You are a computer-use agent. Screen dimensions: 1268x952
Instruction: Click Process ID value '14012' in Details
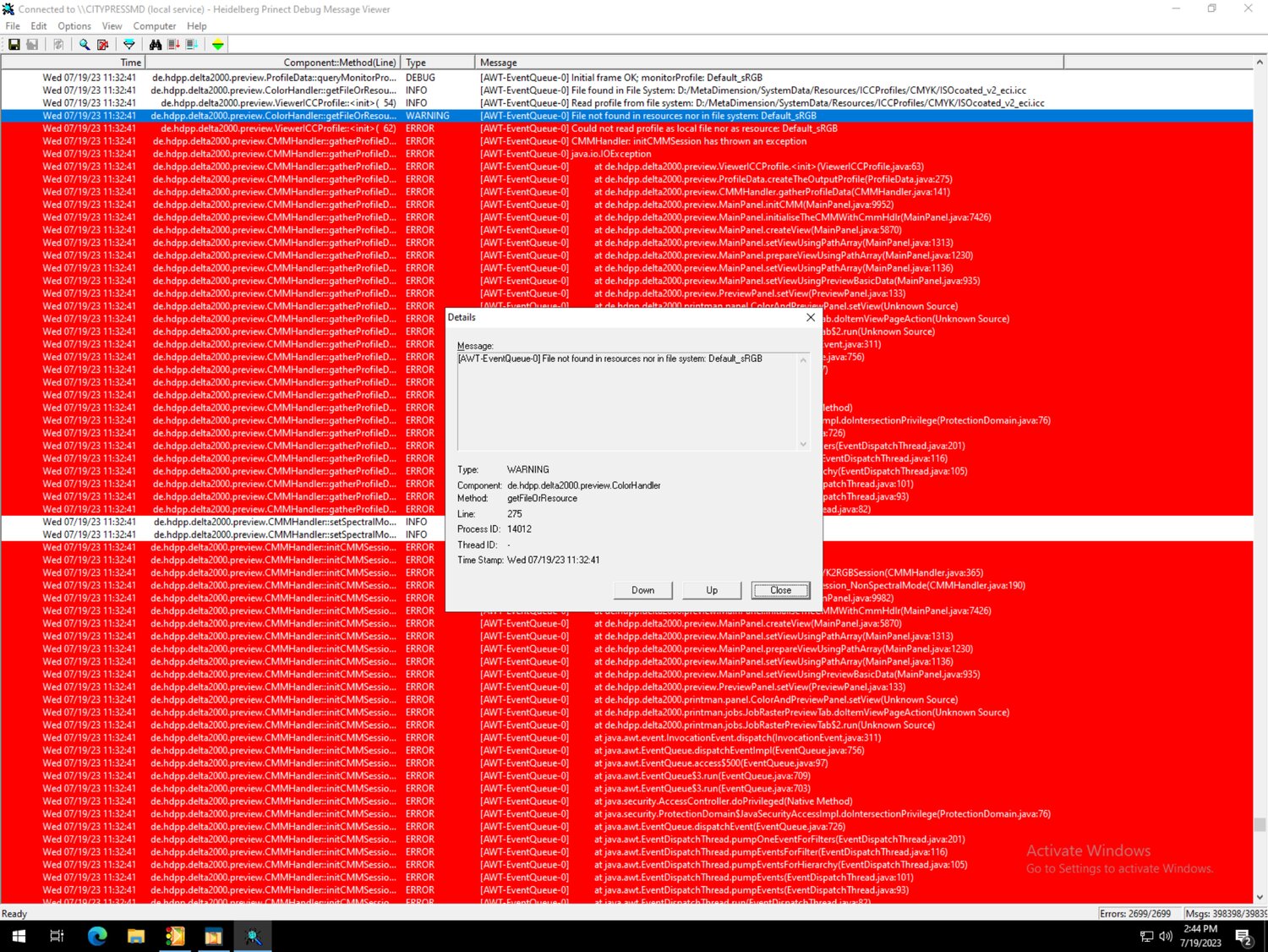click(519, 529)
